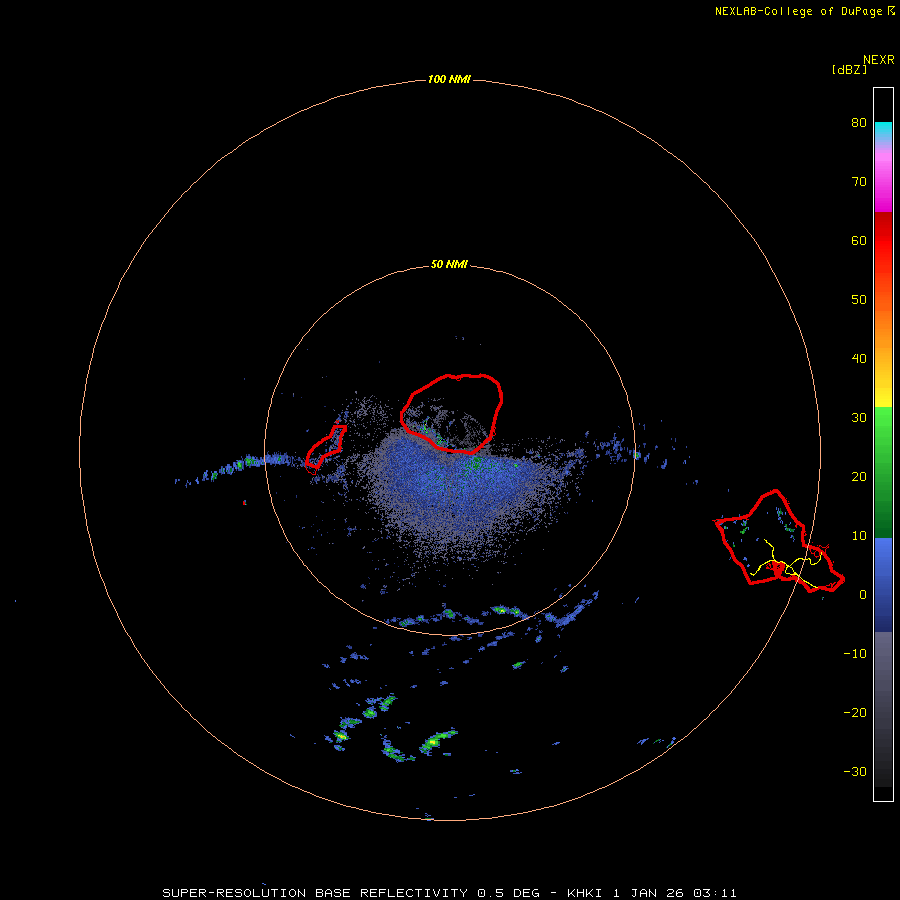Click the 50 value on the dBZ scale
The image size is (900, 900).
(859, 300)
